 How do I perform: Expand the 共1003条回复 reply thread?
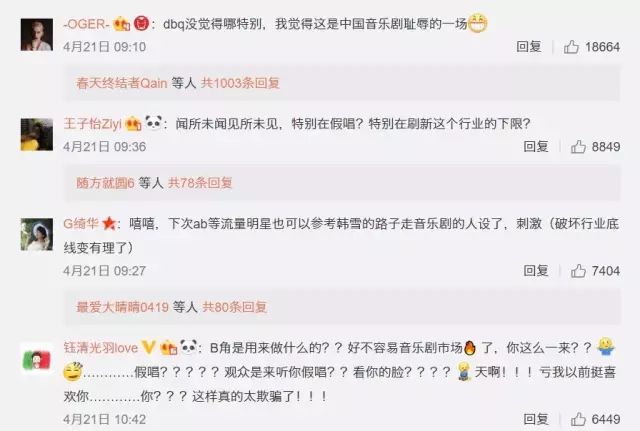click(240, 83)
